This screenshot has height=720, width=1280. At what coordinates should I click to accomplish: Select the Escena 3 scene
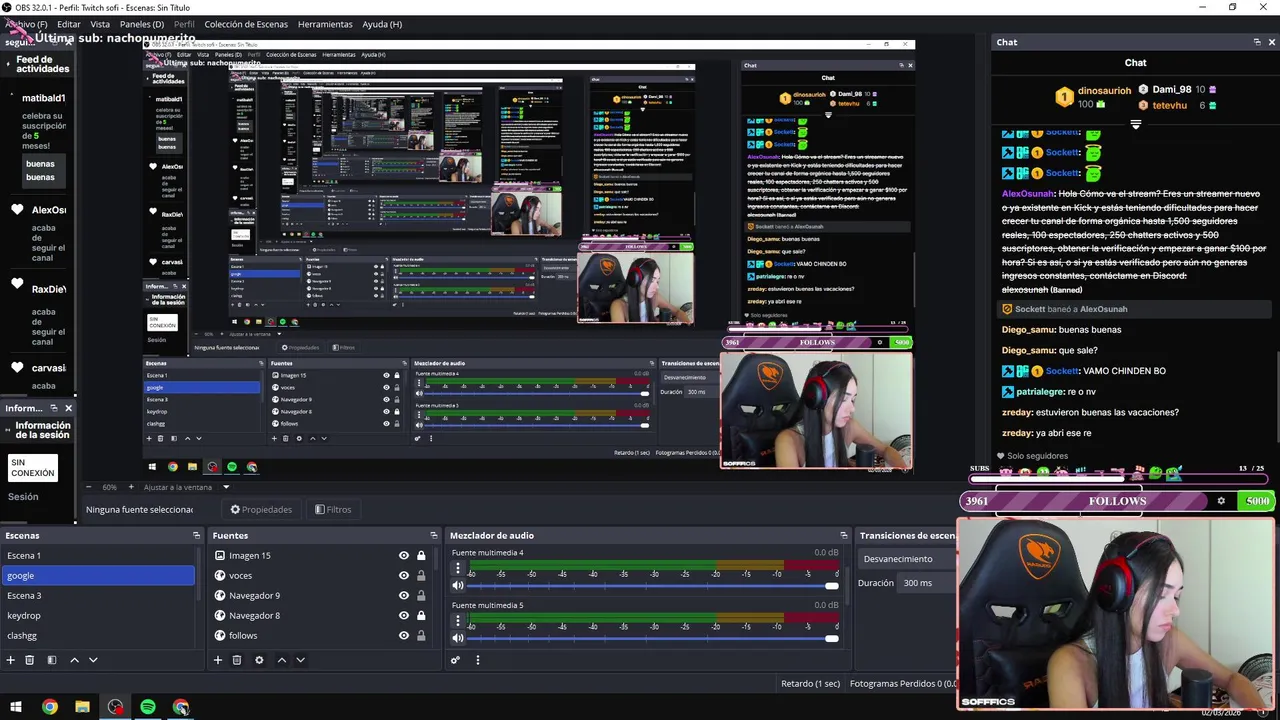coord(97,596)
